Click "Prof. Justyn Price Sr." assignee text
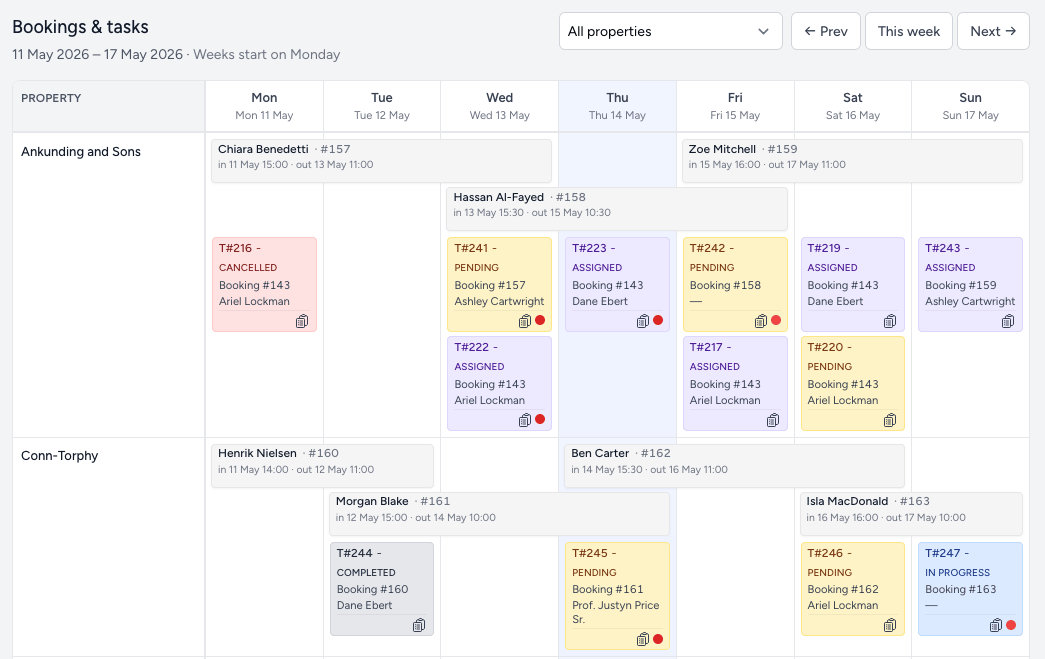The height and width of the screenshot is (659, 1045). click(615, 612)
